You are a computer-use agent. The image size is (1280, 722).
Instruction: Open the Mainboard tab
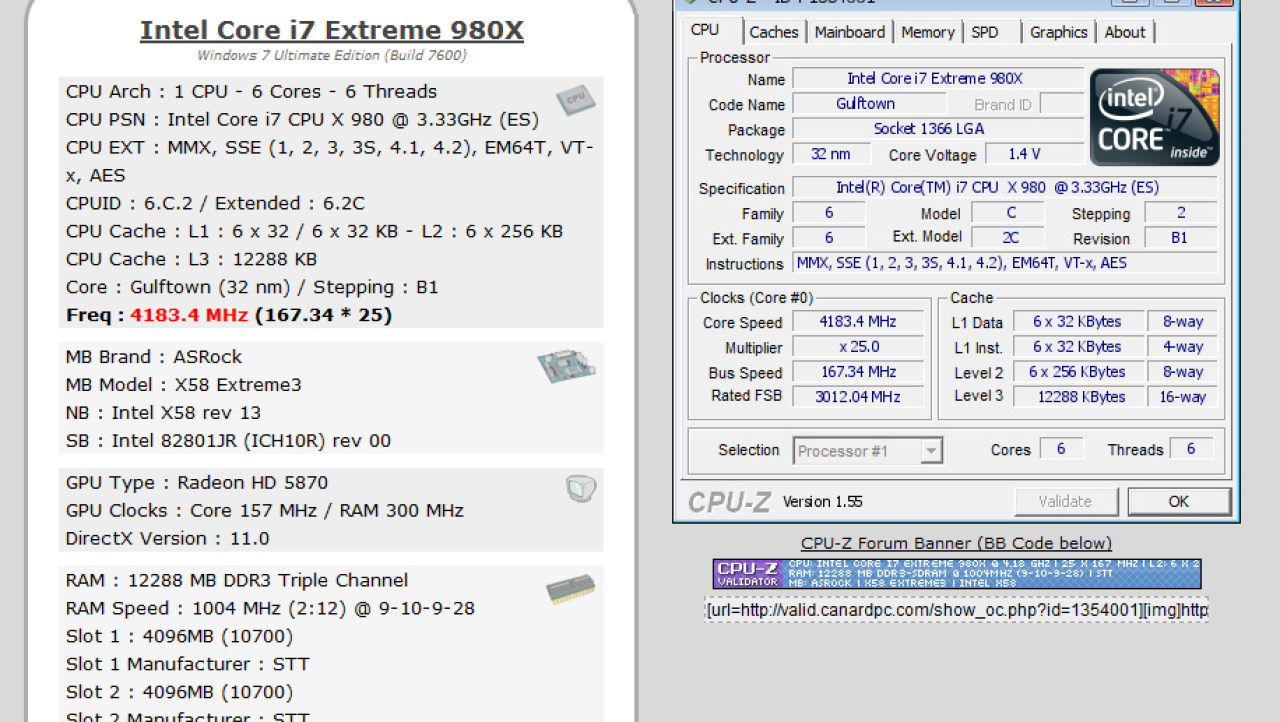(x=850, y=32)
